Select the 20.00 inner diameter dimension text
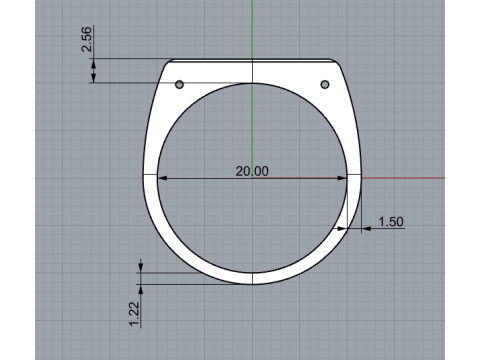Viewport: 480px width, 360px height. tap(252, 171)
